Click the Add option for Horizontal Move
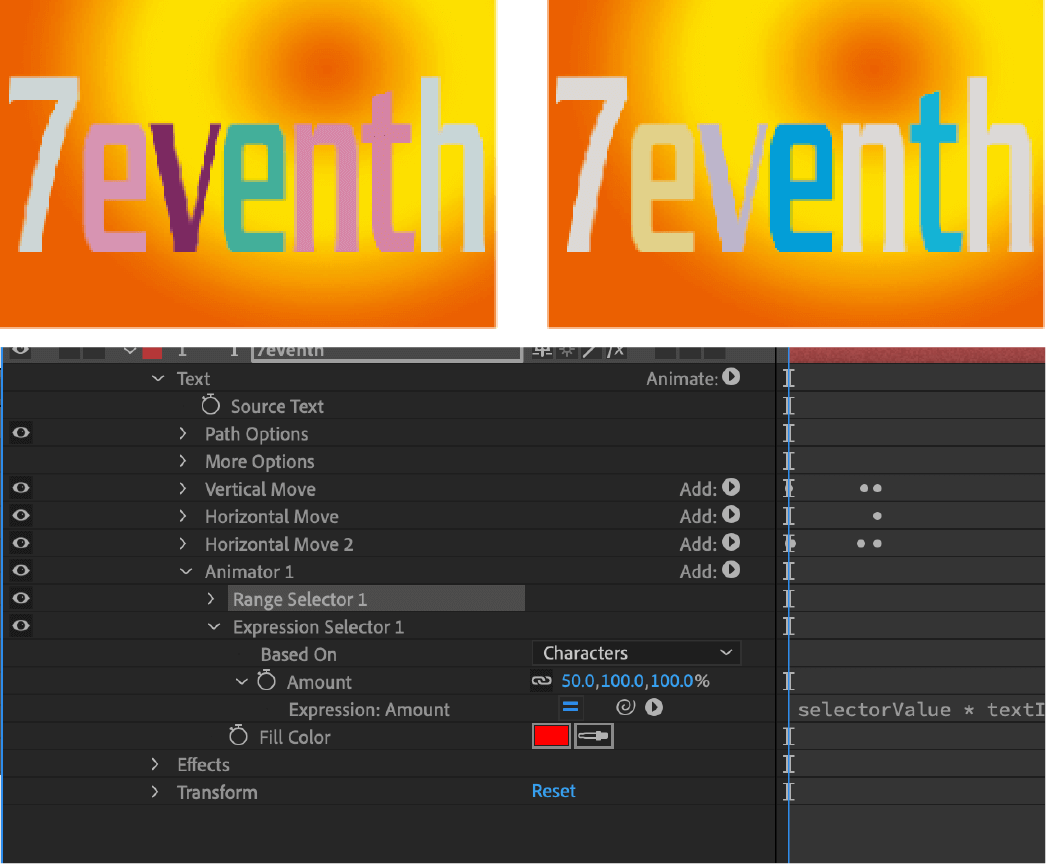Viewport: 1046px width, 864px height. (731, 516)
